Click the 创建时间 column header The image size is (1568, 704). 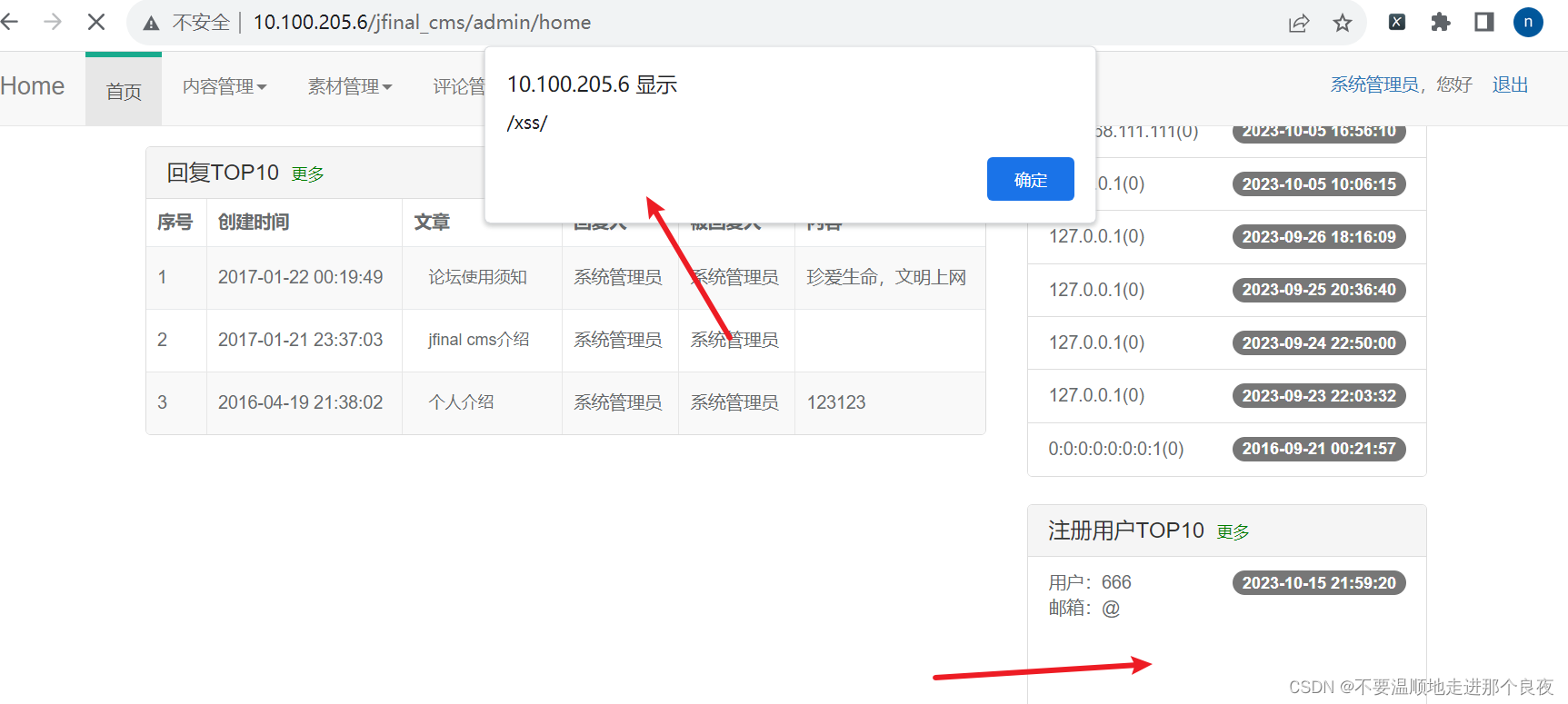click(x=254, y=222)
